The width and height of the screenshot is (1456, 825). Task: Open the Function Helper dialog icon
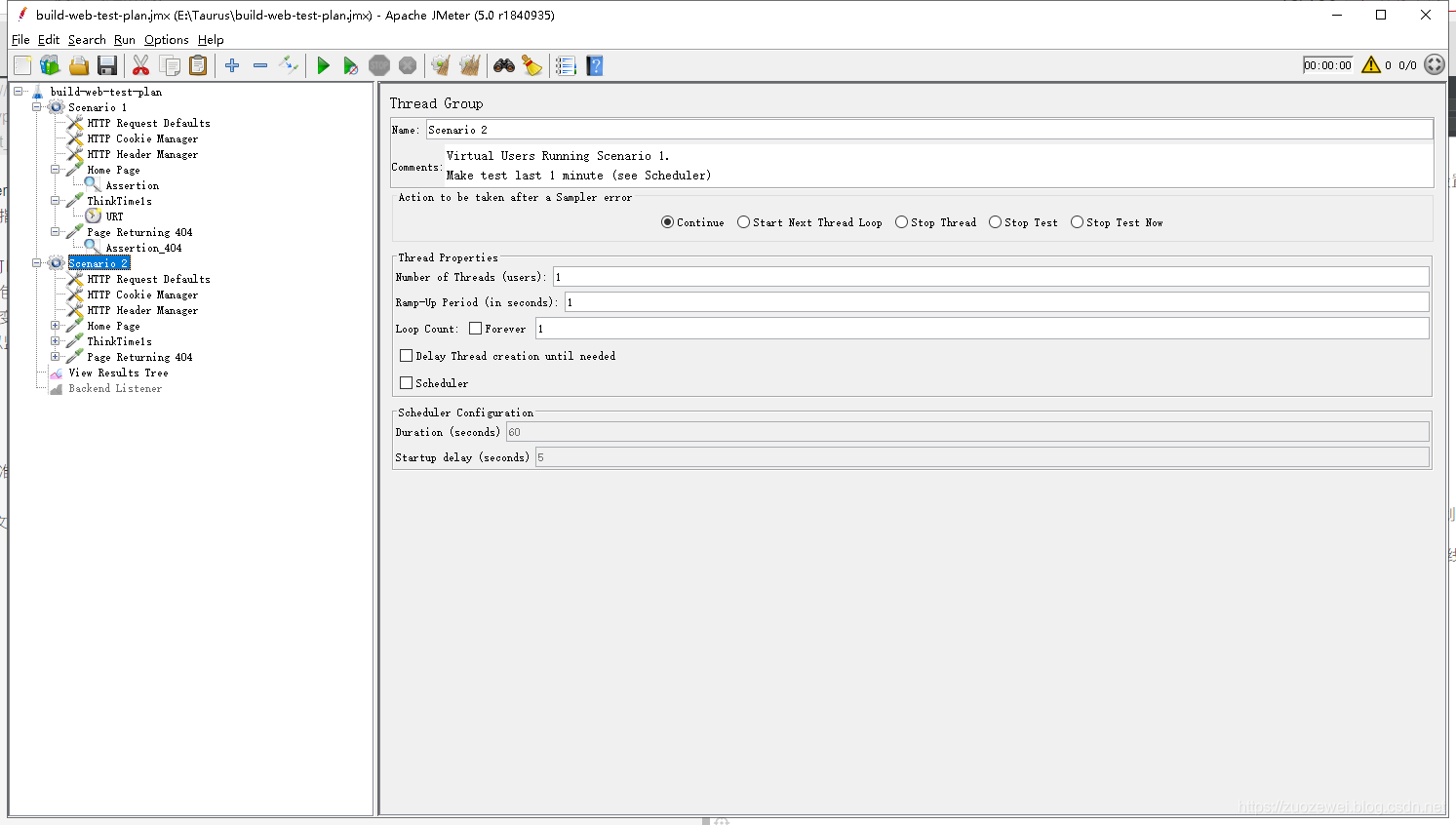(x=566, y=65)
